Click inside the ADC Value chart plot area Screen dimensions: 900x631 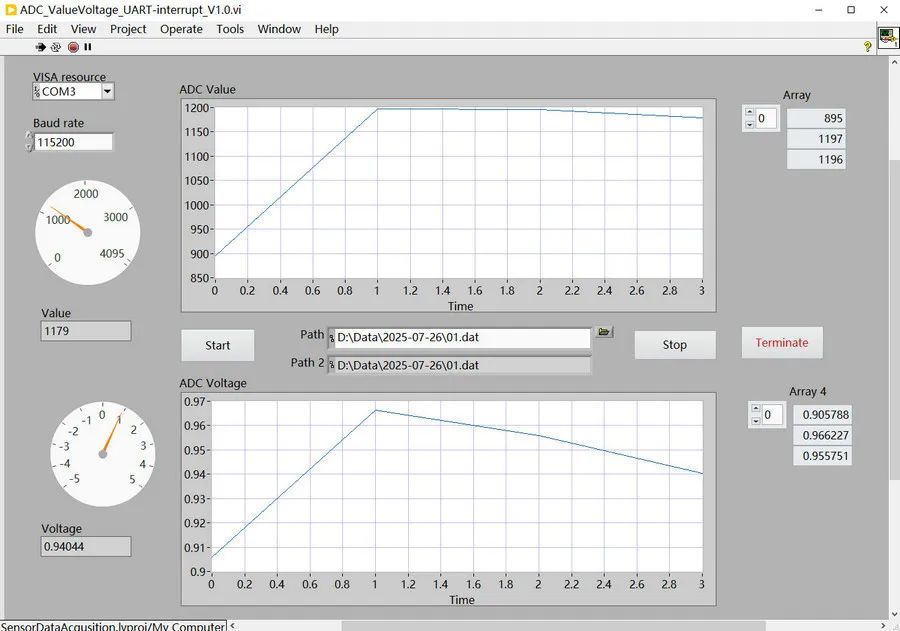click(x=459, y=193)
